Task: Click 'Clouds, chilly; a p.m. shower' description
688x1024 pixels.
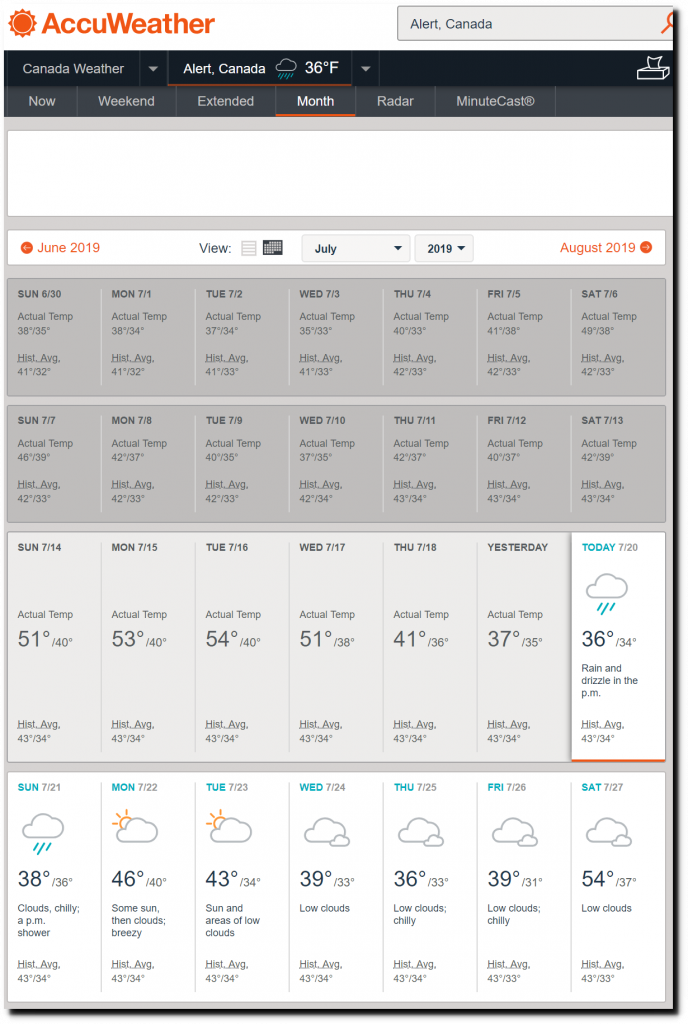Action: point(48,920)
